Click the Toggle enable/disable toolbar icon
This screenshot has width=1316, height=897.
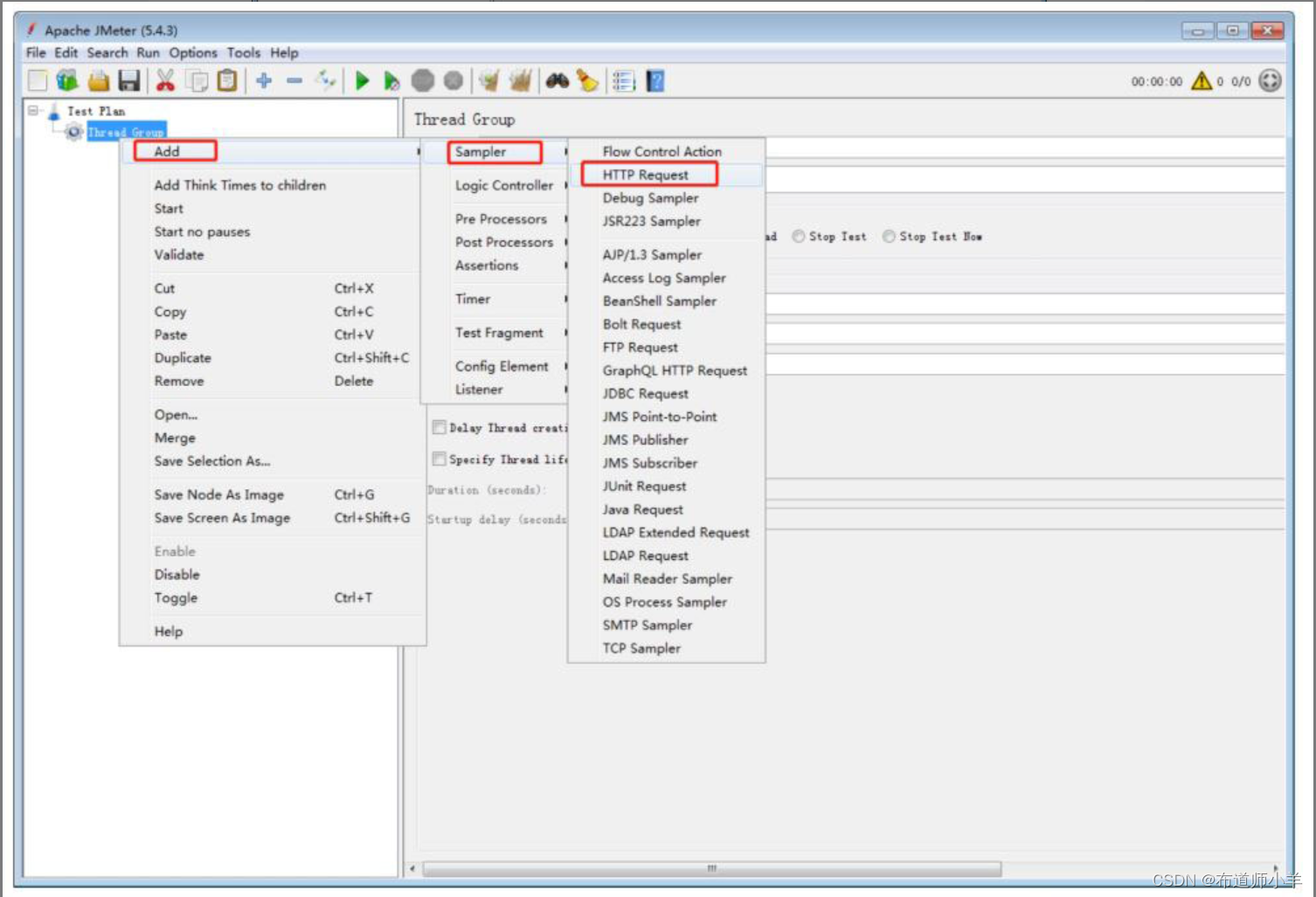[325, 81]
